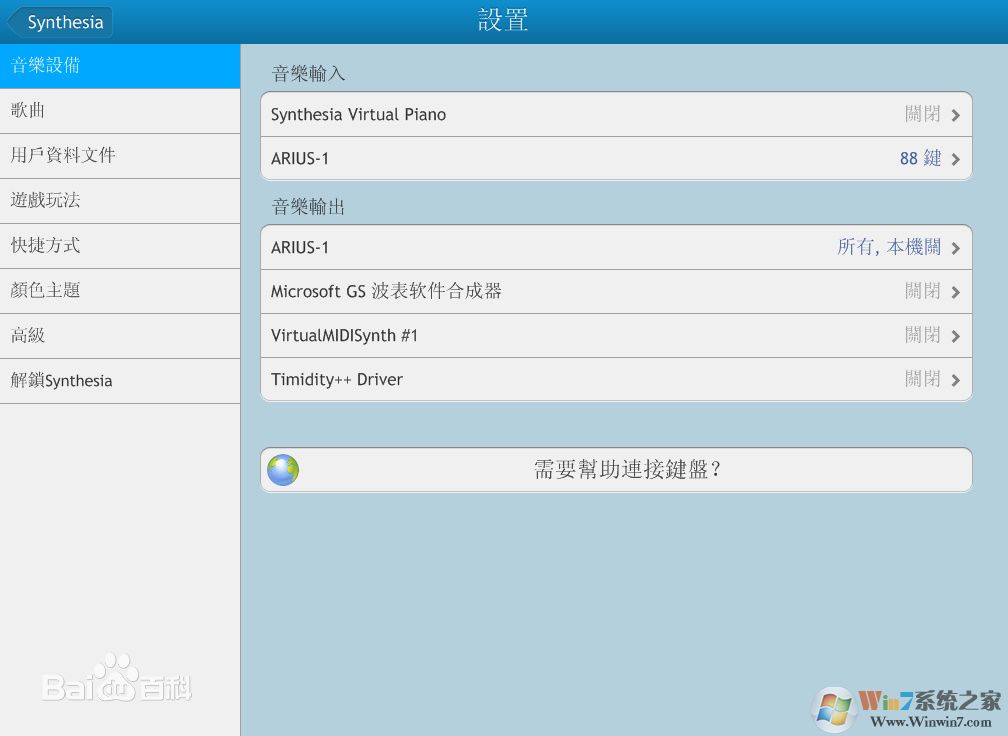Expand chevron on VirtualMIDISynth #1 row
This screenshot has height=736, width=1008.
(956, 336)
